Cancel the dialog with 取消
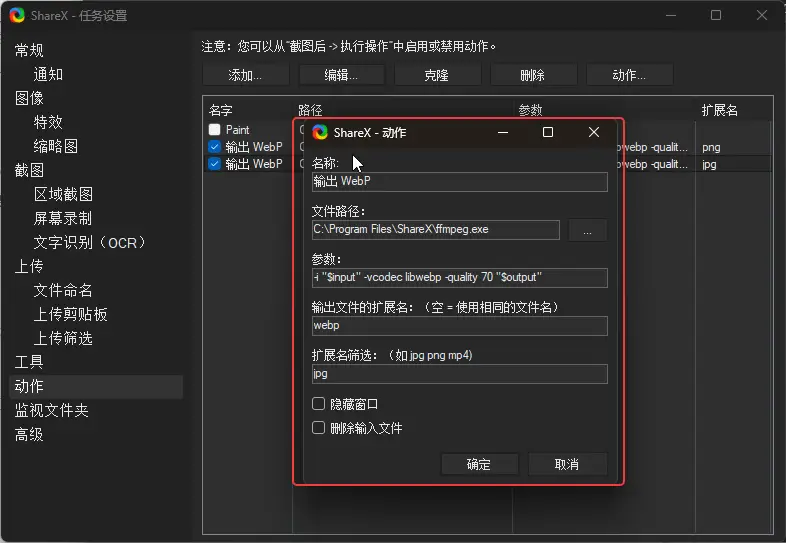This screenshot has height=543, width=786. coord(567,464)
